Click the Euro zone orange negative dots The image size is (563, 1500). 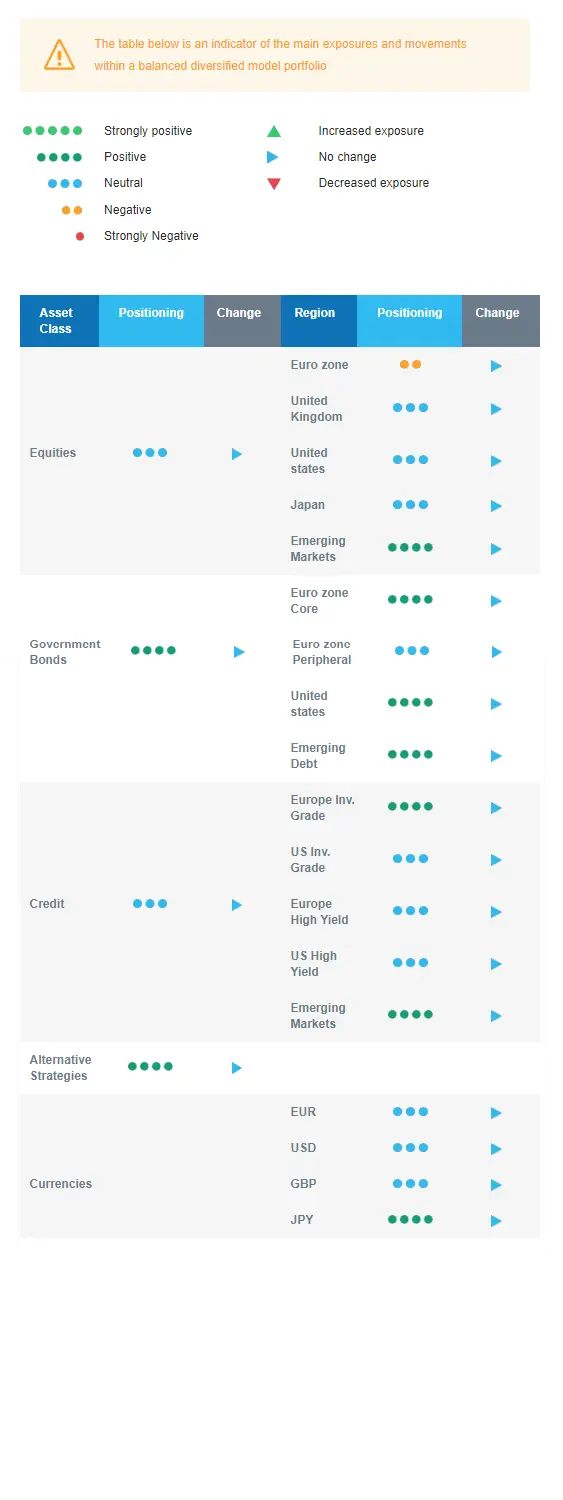(410, 365)
